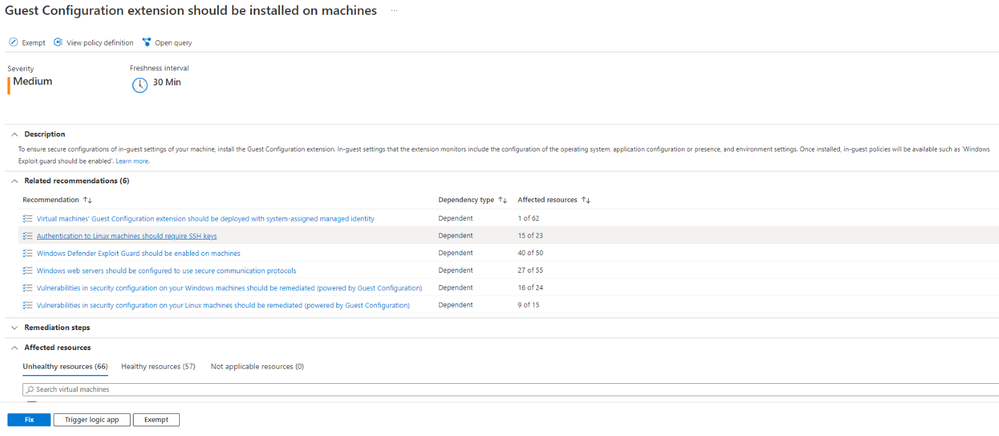The width and height of the screenshot is (999, 436).
Task: Switch to Not applicable resources tab
Action: tap(257, 367)
